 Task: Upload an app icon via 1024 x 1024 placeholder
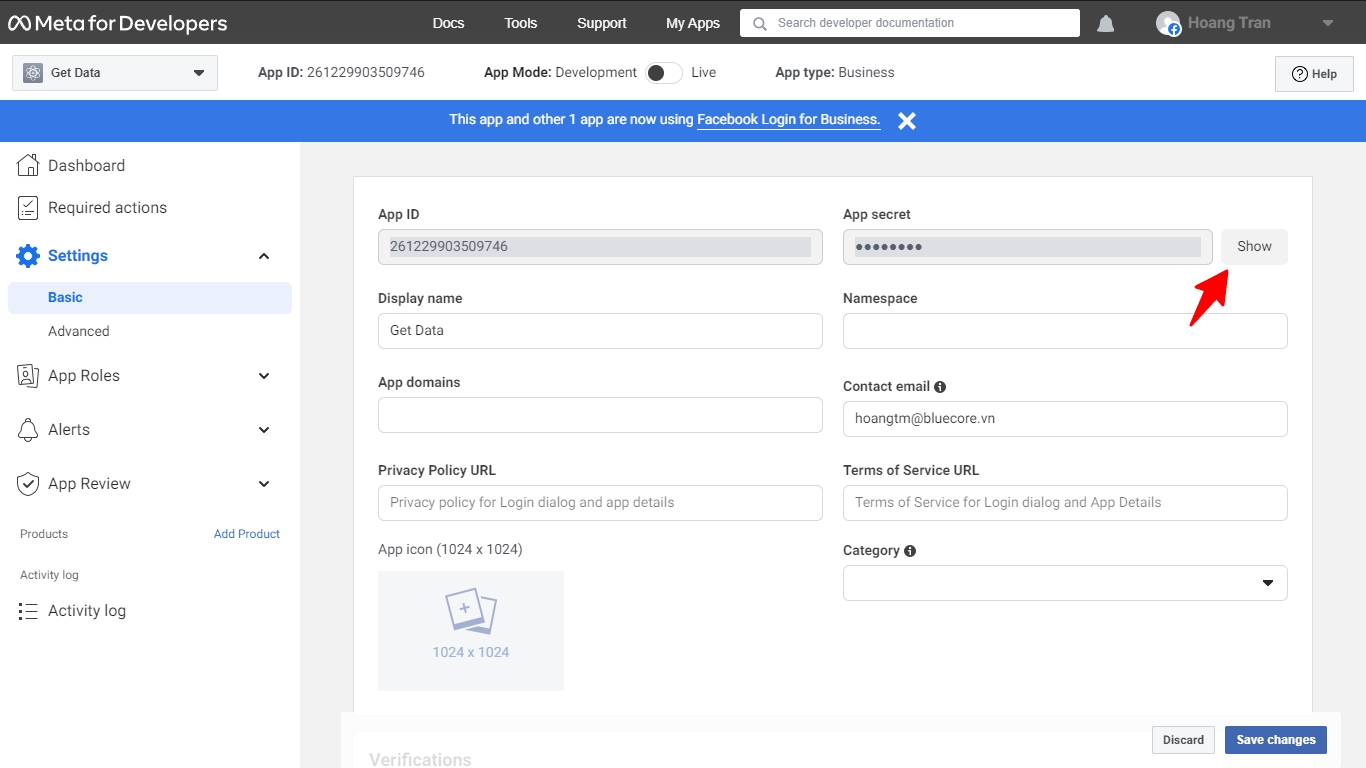471,630
